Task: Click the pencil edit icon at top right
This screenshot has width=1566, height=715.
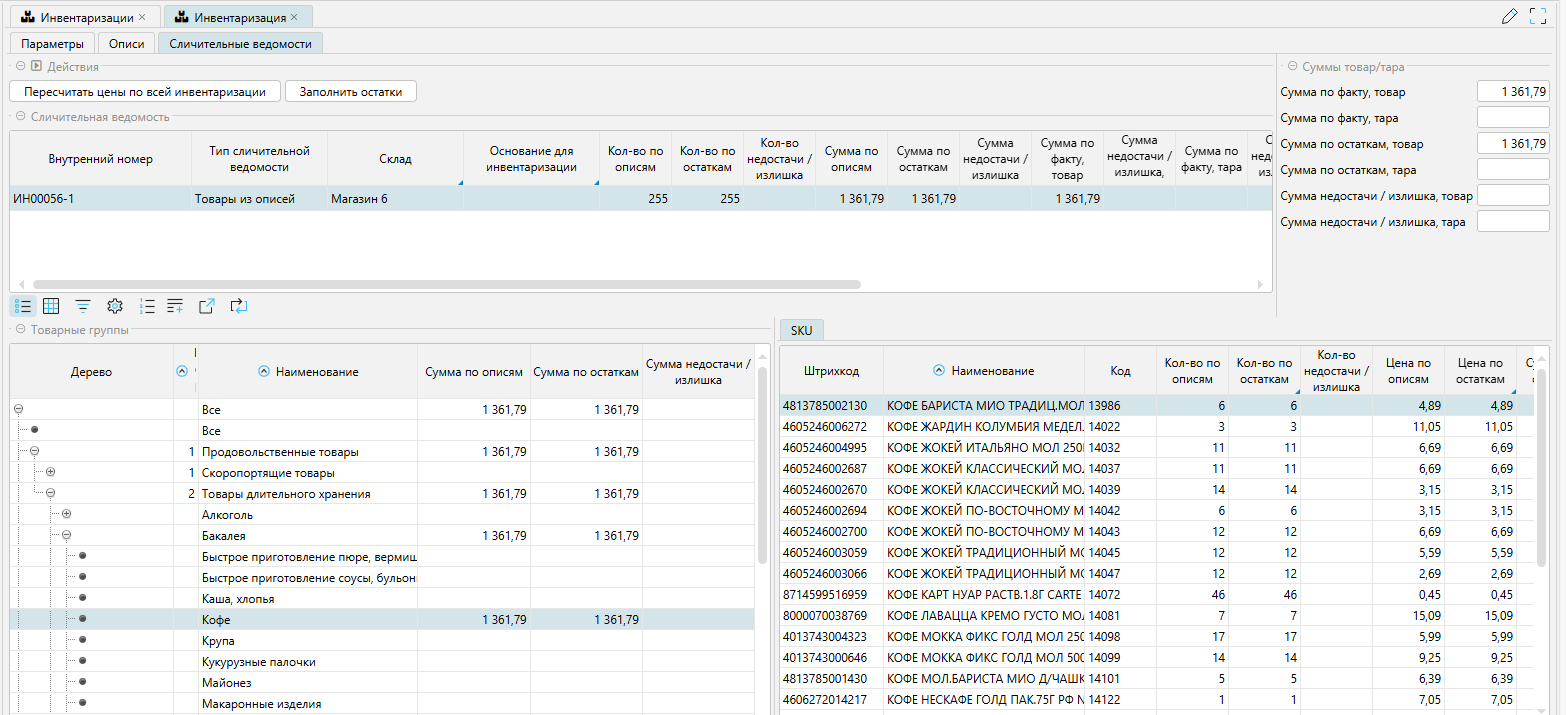Action: point(1510,16)
